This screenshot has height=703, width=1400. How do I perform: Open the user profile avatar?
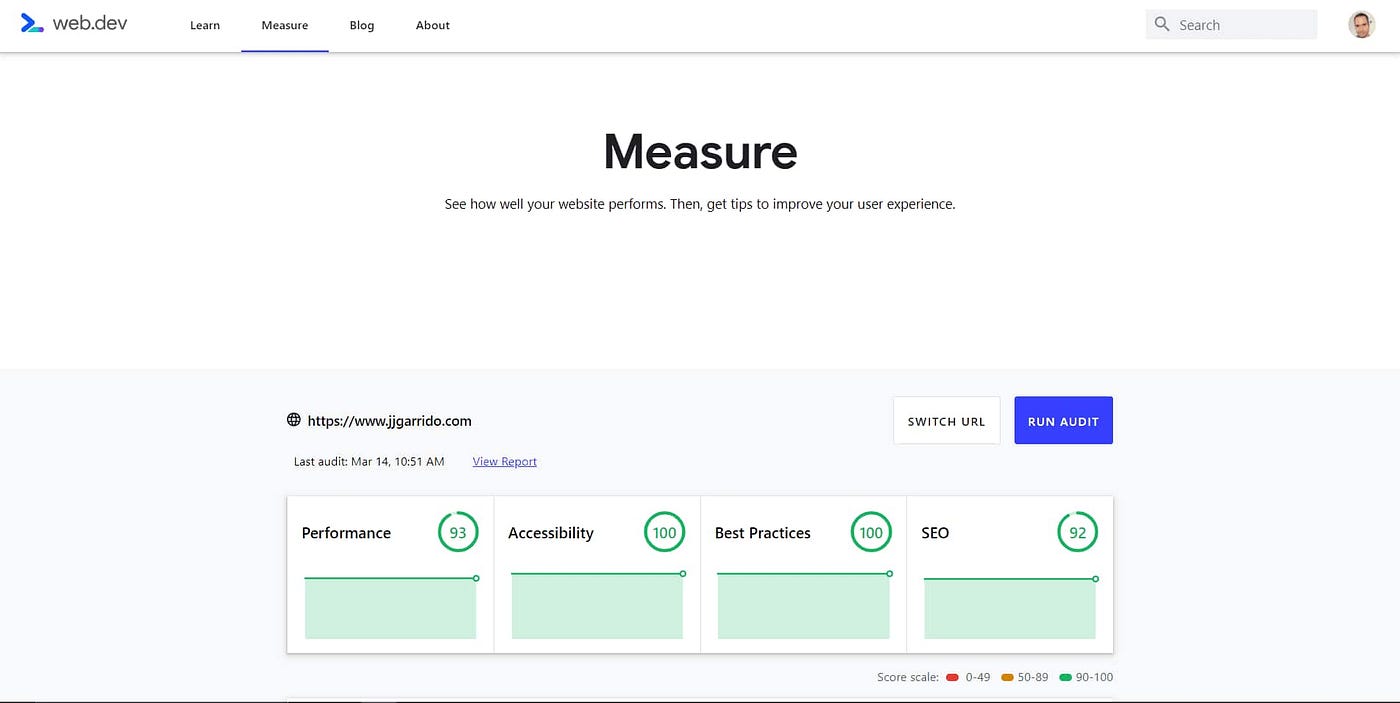pyautogui.click(x=1361, y=25)
